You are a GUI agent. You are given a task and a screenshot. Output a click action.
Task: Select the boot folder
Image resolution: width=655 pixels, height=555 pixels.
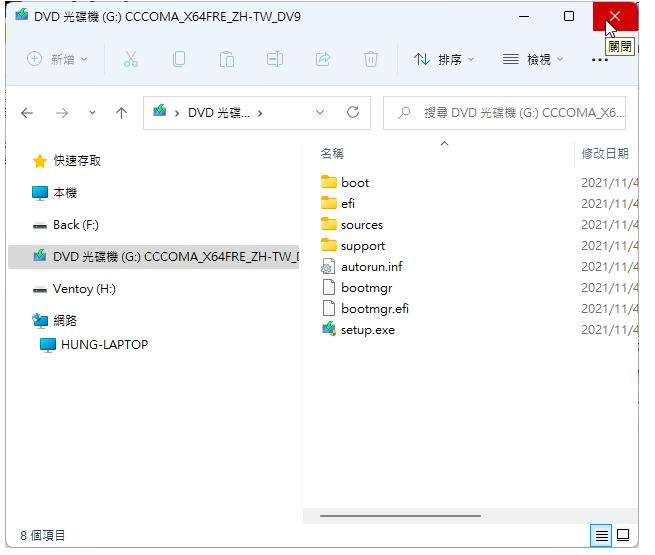tap(355, 183)
